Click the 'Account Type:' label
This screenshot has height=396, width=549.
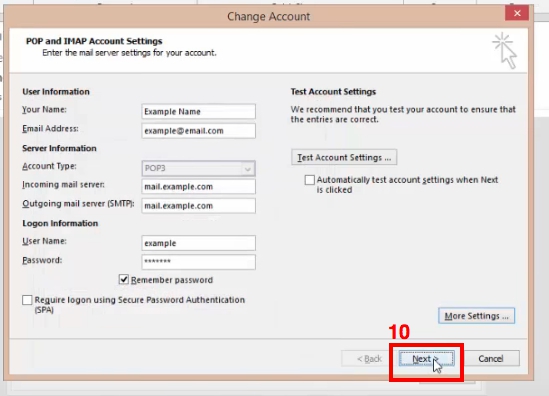(49, 166)
